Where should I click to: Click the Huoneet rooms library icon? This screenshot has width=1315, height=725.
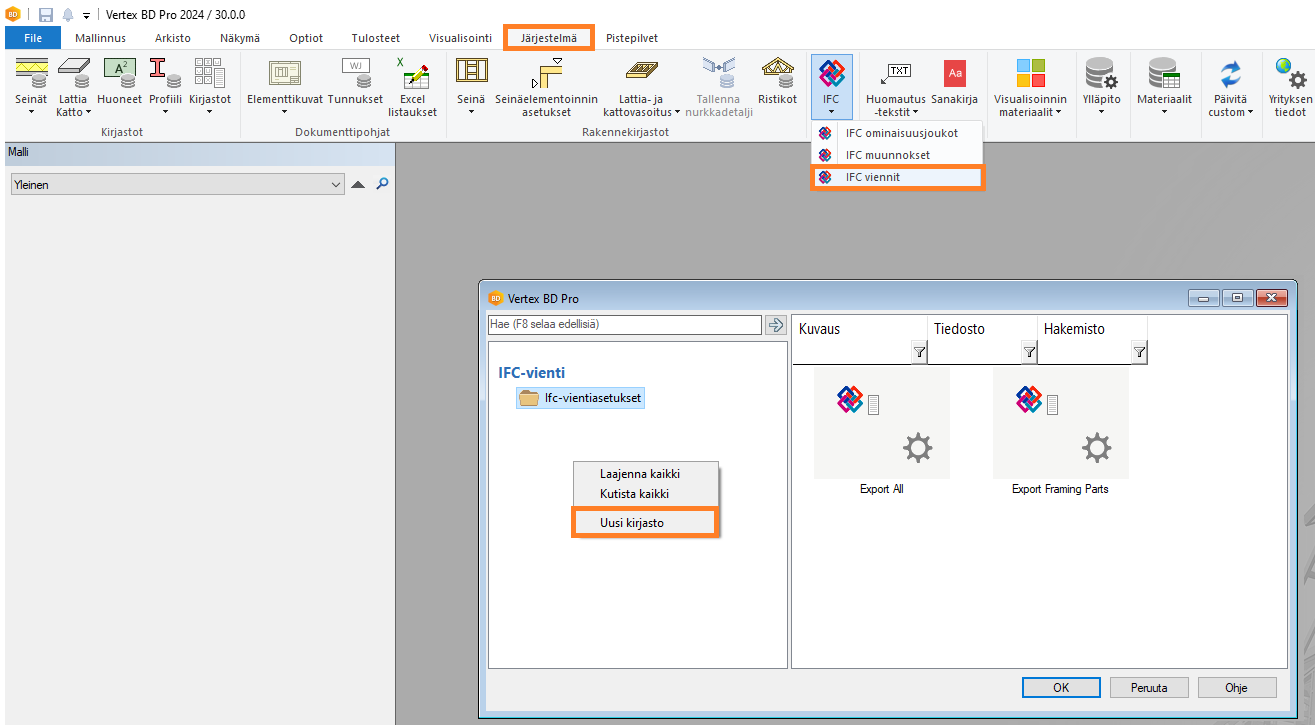coord(119,78)
